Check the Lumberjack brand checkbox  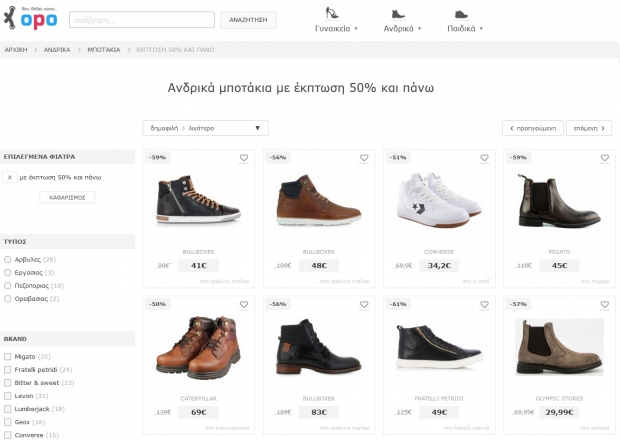(x=7, y=409)
